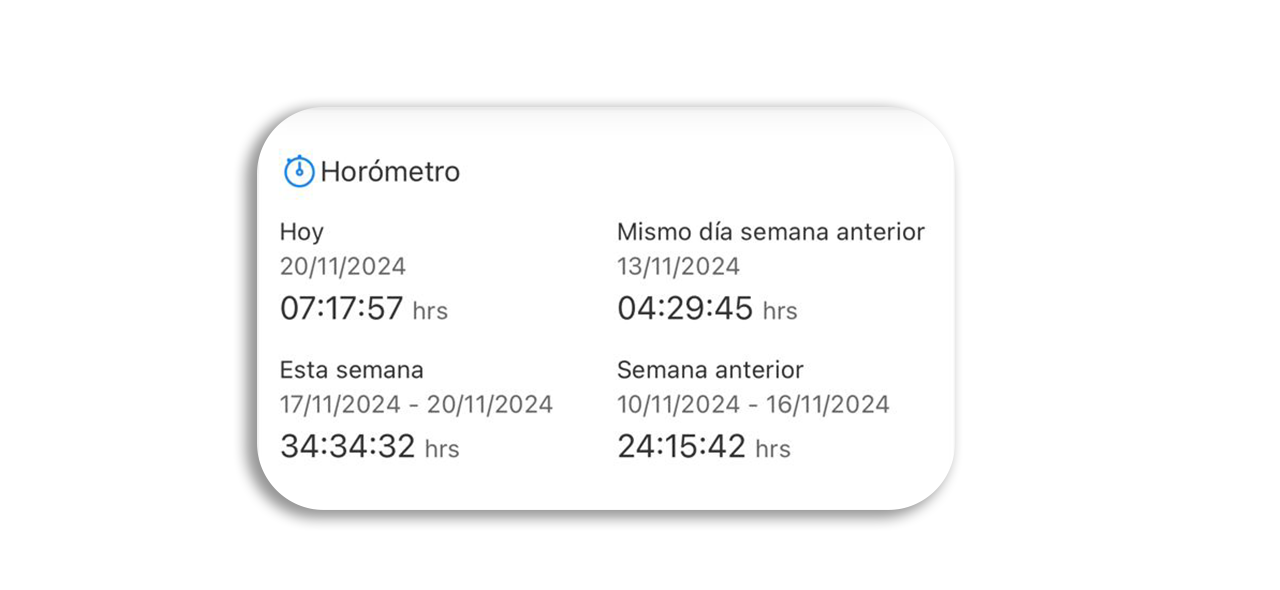The width and height of the screenshot is (1280, 590).
Task: Click the blue Horómetro stopwatch icon
Action: click(299, 171)
